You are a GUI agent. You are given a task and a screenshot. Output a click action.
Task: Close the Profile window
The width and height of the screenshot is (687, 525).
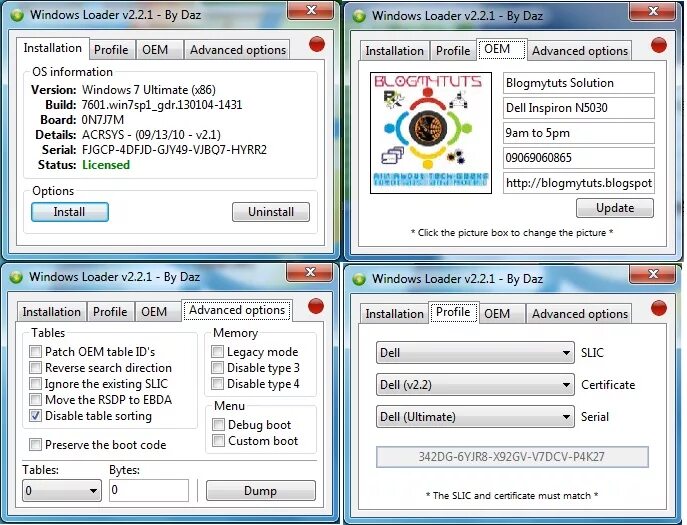point(653,274)
